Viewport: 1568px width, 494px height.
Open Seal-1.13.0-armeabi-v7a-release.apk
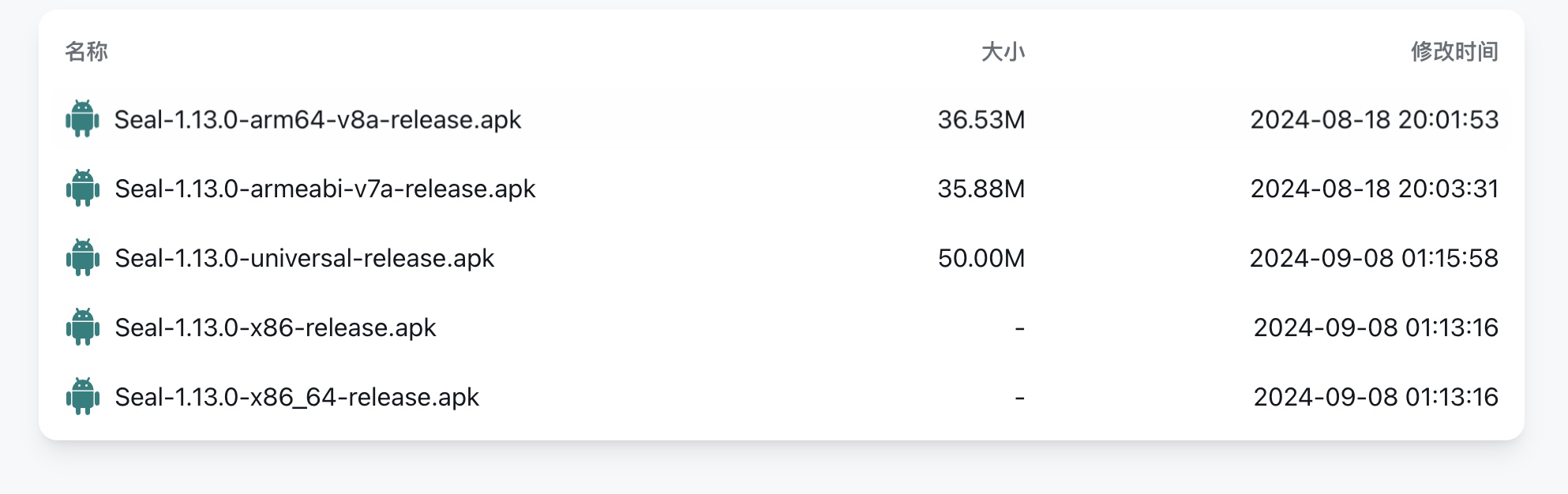[x=324, y=189]
